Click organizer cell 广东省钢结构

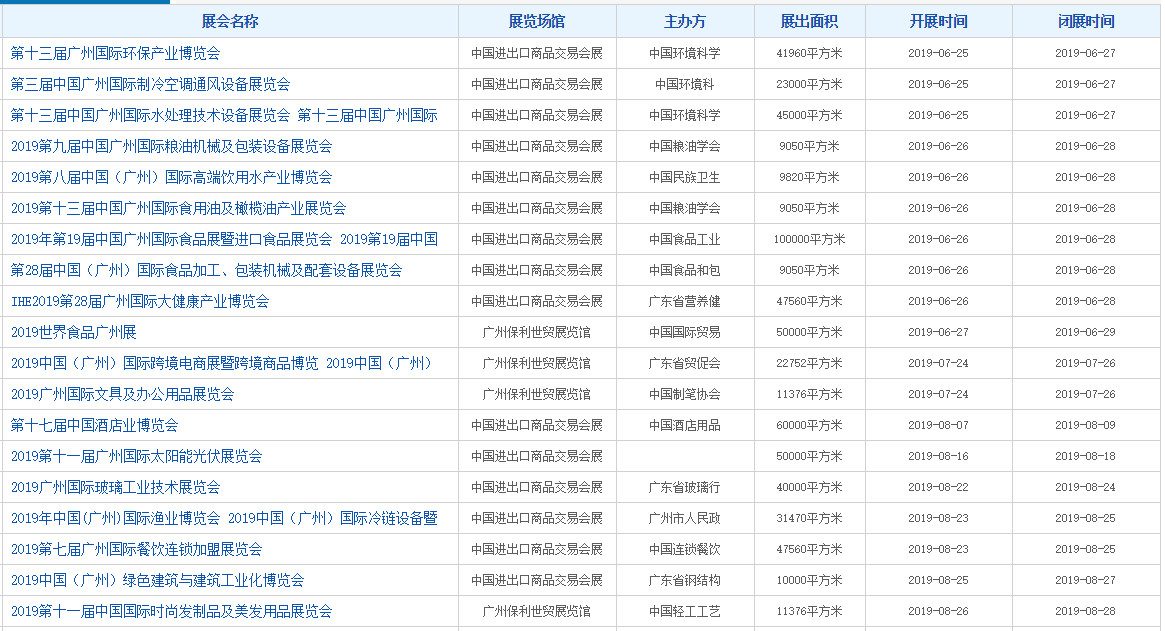click(x=684, y=580)
